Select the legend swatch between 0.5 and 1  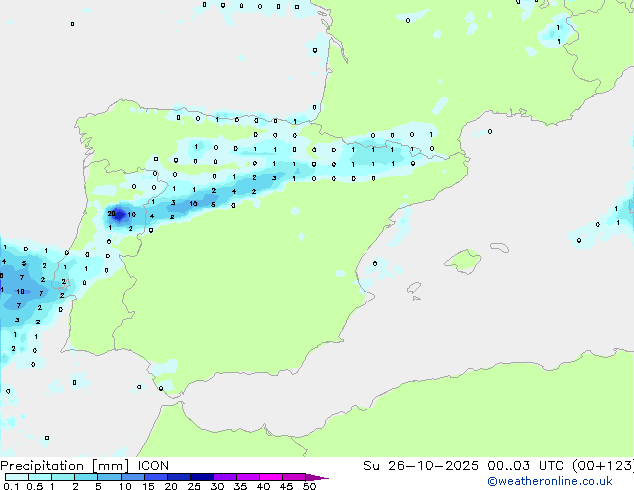pyautogui.click(x=40, y=477)
